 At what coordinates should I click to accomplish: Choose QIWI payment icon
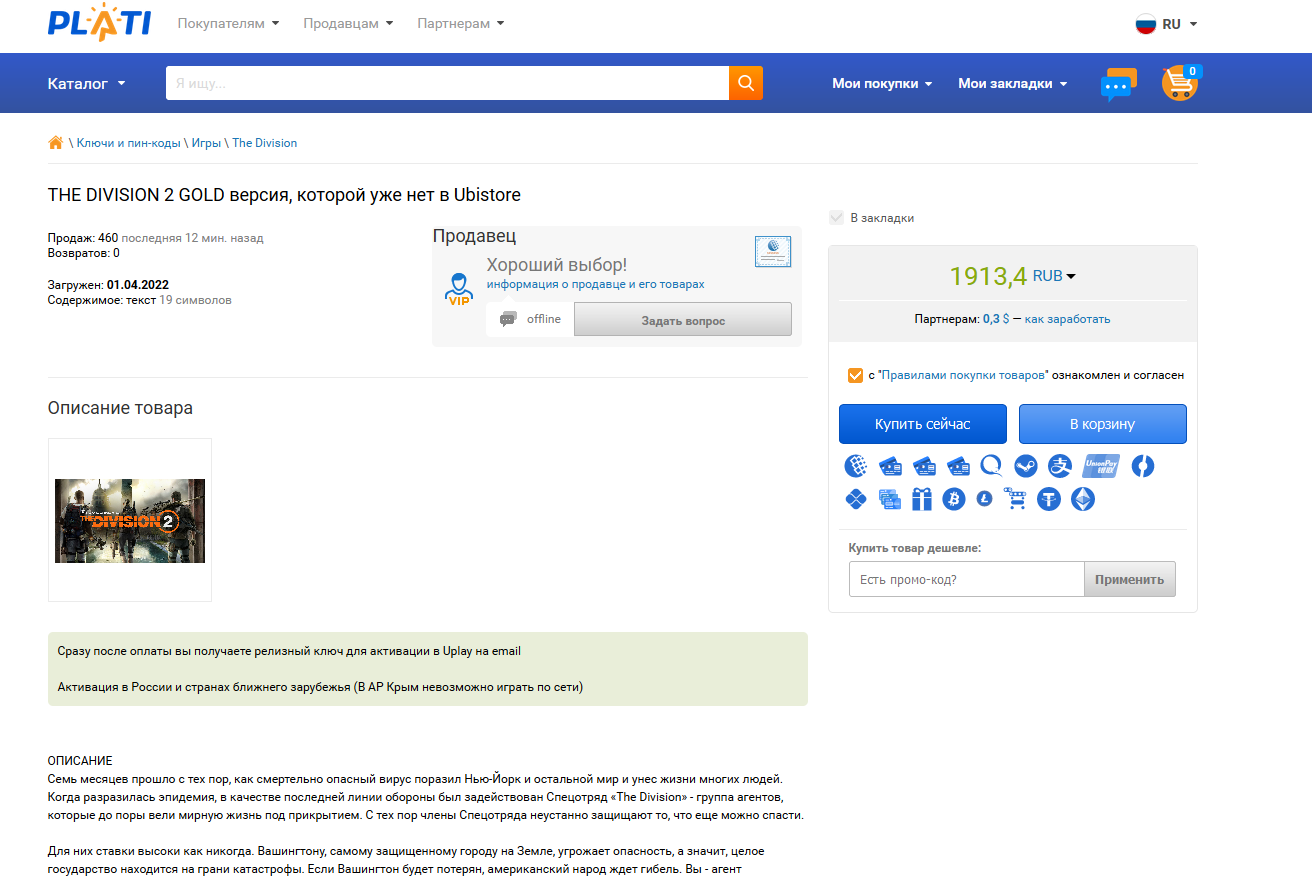(x=991, y=466)
